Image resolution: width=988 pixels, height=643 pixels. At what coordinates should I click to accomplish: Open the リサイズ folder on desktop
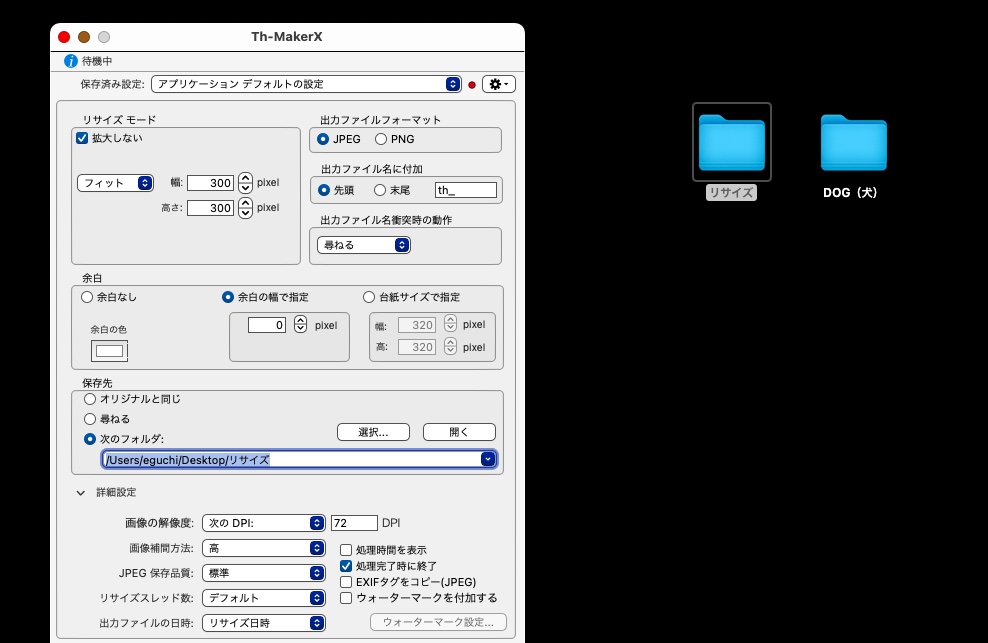pos(731,143)
